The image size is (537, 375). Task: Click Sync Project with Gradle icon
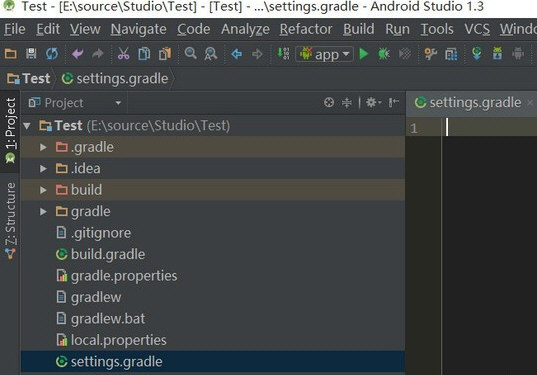pos(477,54)
